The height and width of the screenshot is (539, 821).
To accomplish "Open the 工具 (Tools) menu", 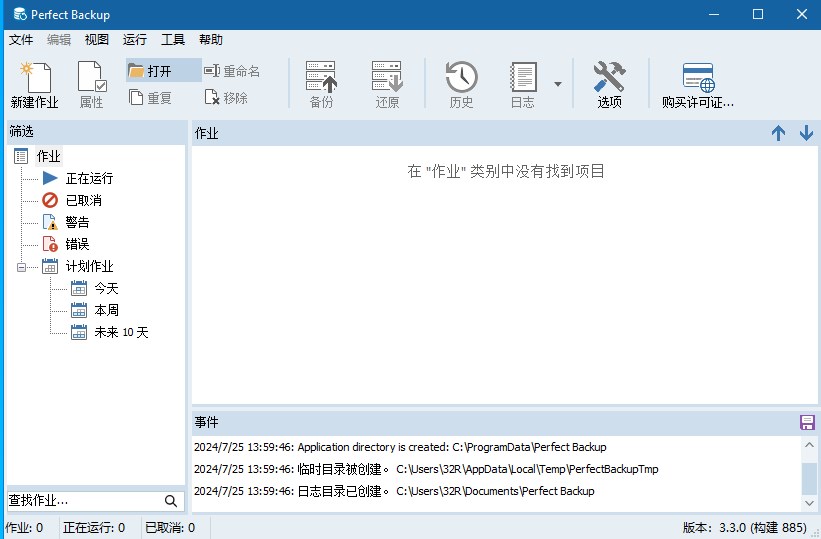I will click(173, 40).
